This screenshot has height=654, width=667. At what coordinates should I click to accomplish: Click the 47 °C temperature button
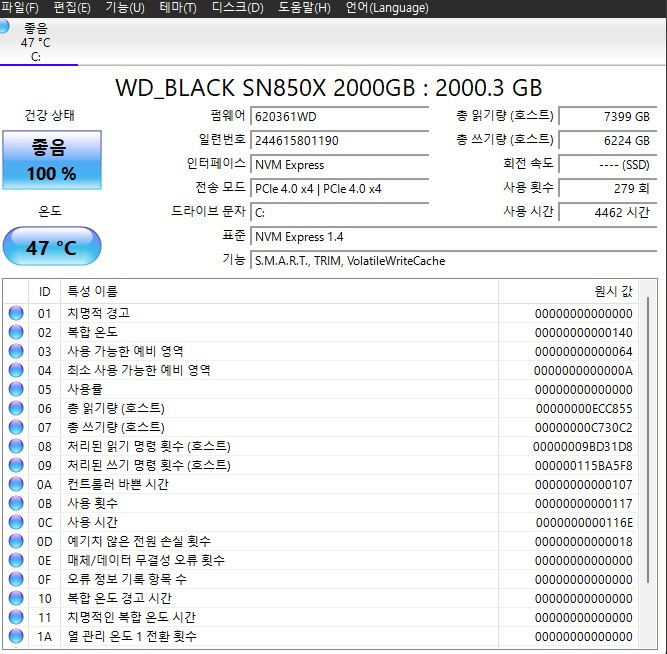coord(52,246)
